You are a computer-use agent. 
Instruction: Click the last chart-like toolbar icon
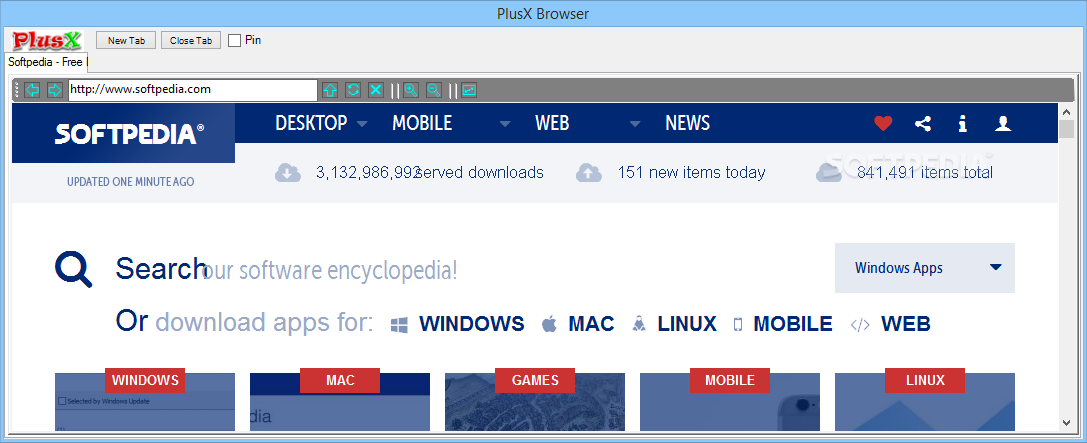pos(469,89)
